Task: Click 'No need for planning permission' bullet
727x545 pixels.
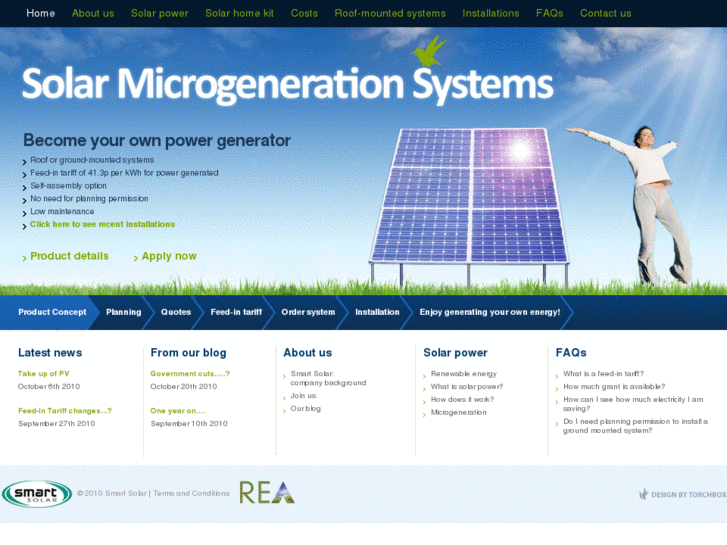Action: (89, 199)
